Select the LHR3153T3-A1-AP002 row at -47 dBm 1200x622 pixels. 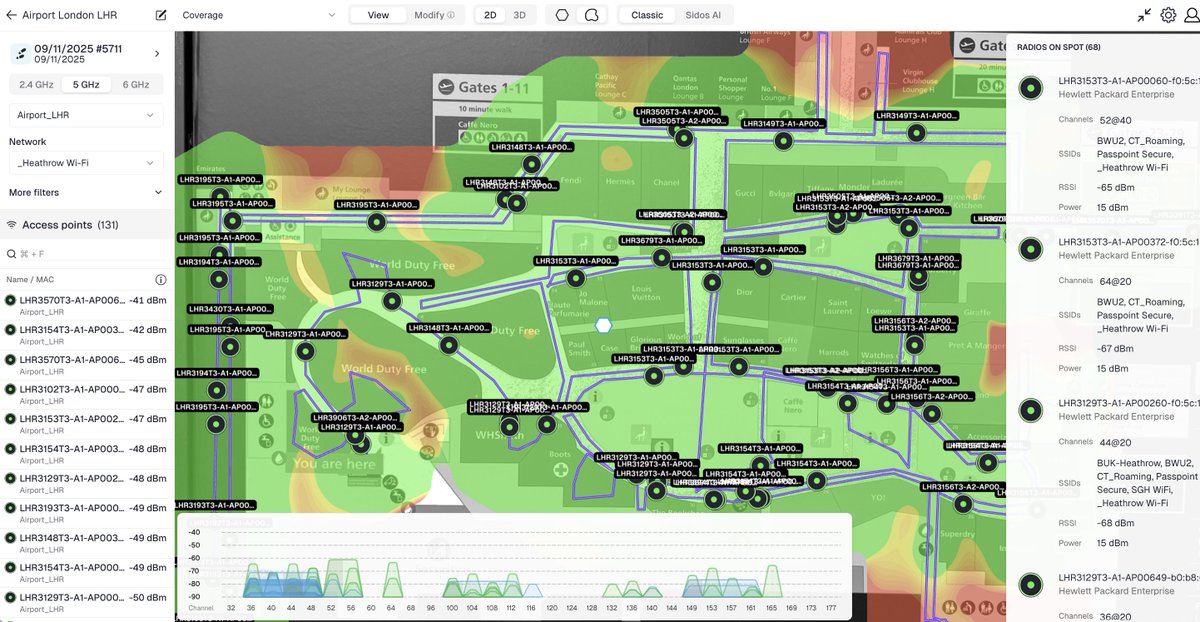coord(87,425)
